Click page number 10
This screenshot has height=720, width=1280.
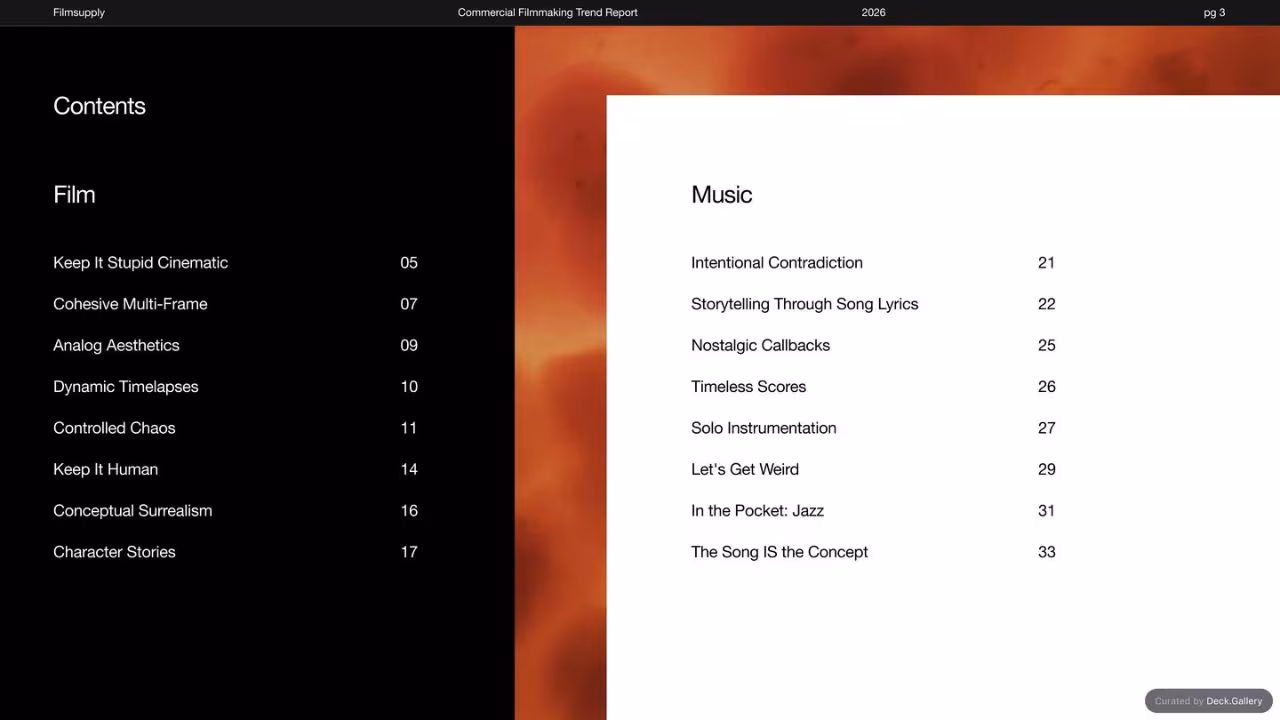409,387
